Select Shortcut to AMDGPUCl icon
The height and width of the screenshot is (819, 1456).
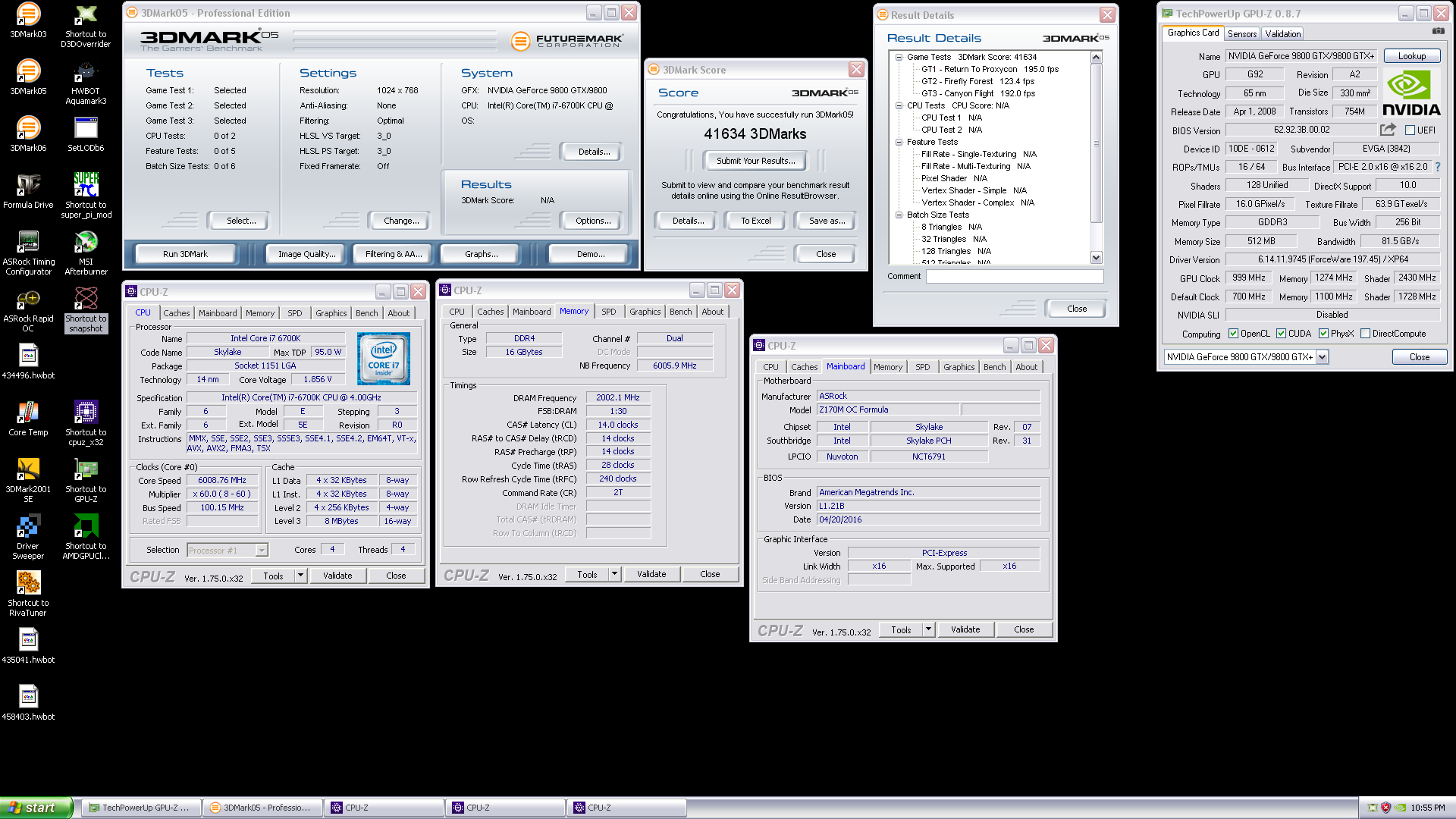pyautogui.click(x=86, y=537)
